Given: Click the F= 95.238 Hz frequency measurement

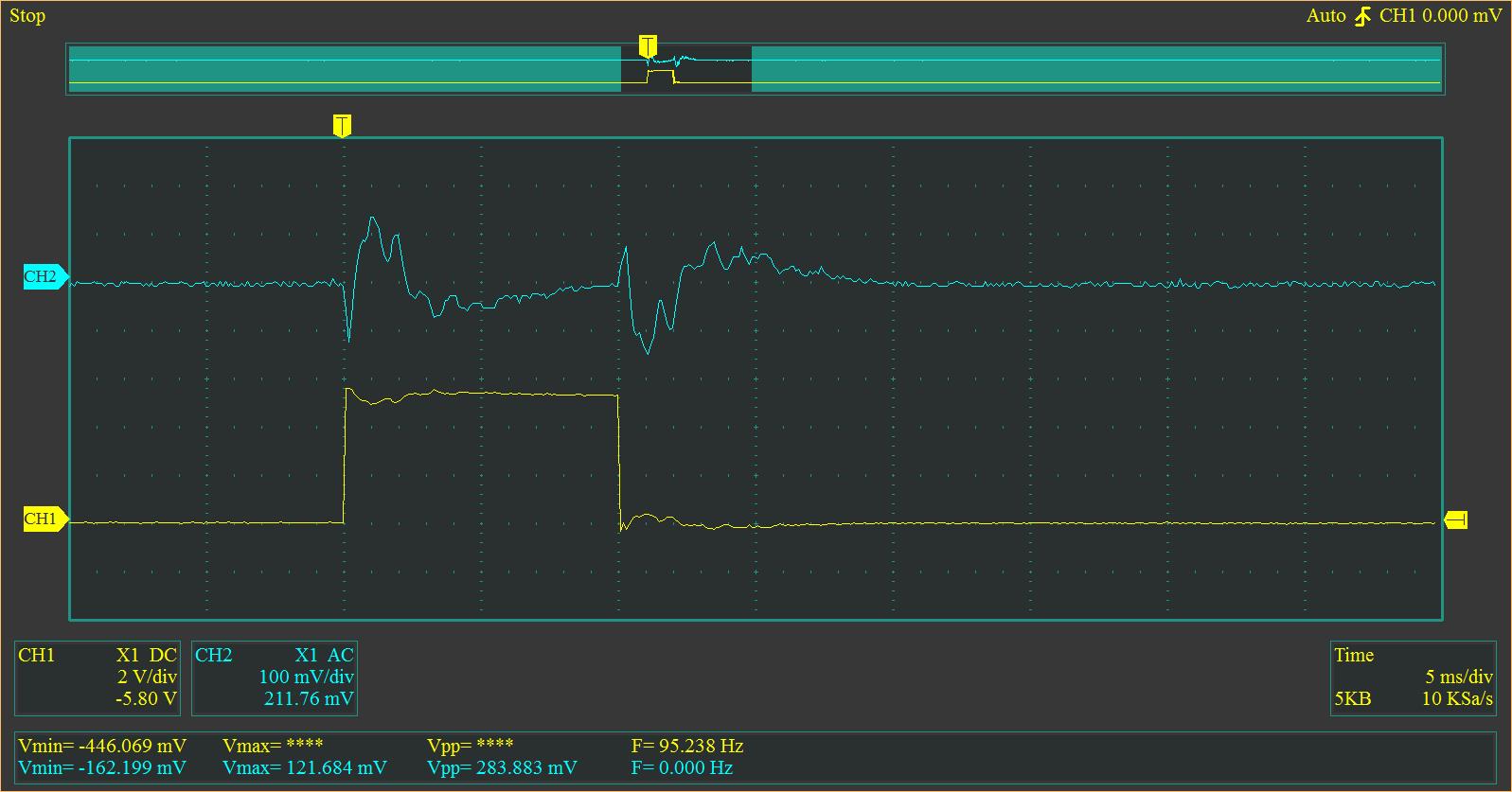Looking at the screenshot, I should (x=687, y=746).
